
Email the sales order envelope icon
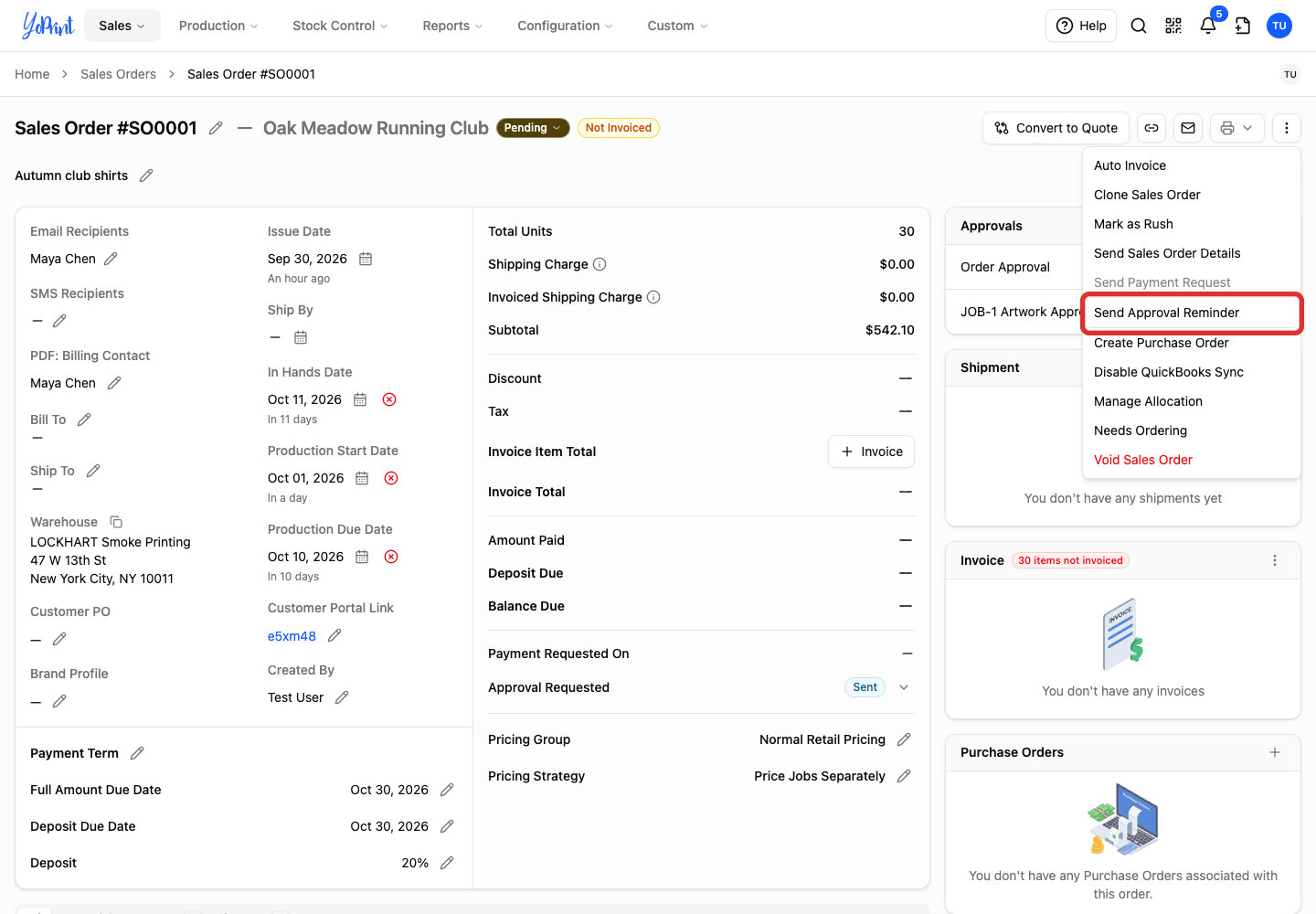[x=1188, y=128]
